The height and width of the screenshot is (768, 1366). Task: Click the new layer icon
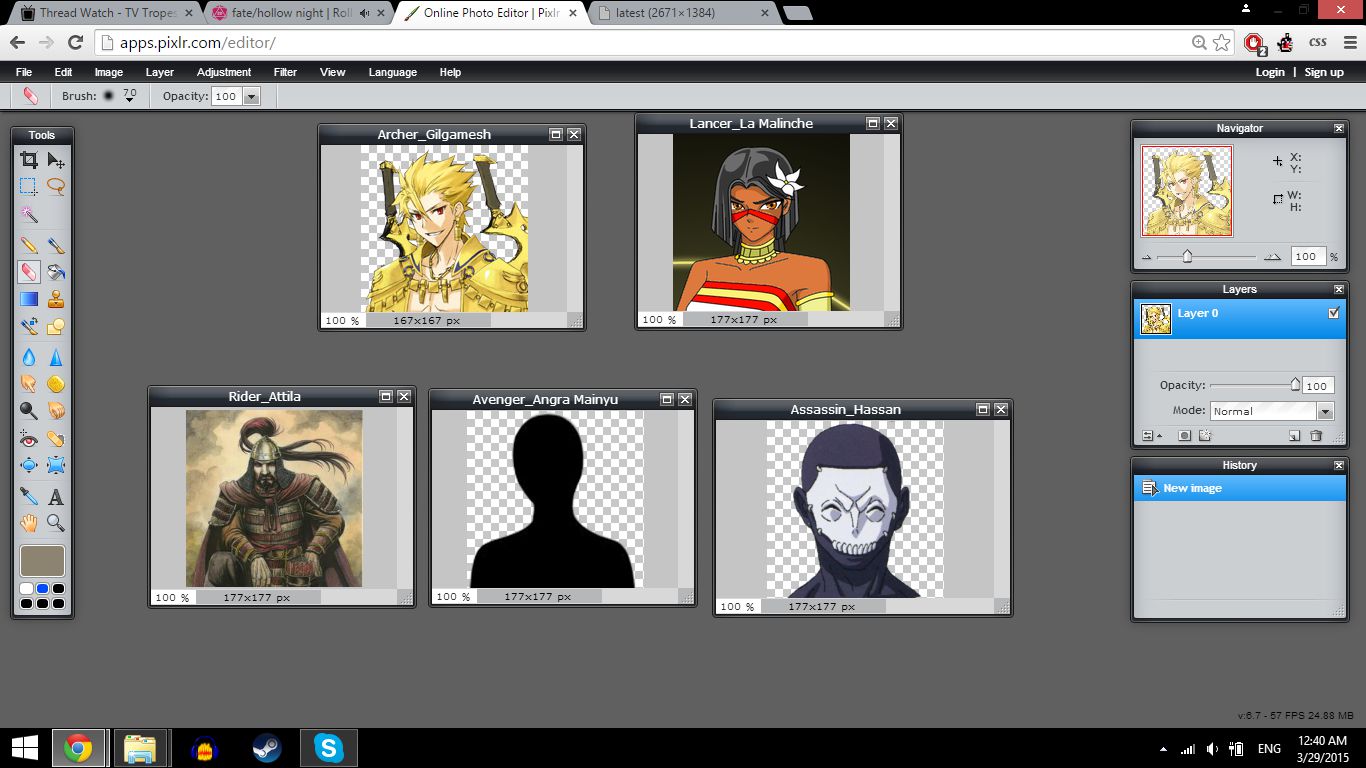tap(1294, 436)
